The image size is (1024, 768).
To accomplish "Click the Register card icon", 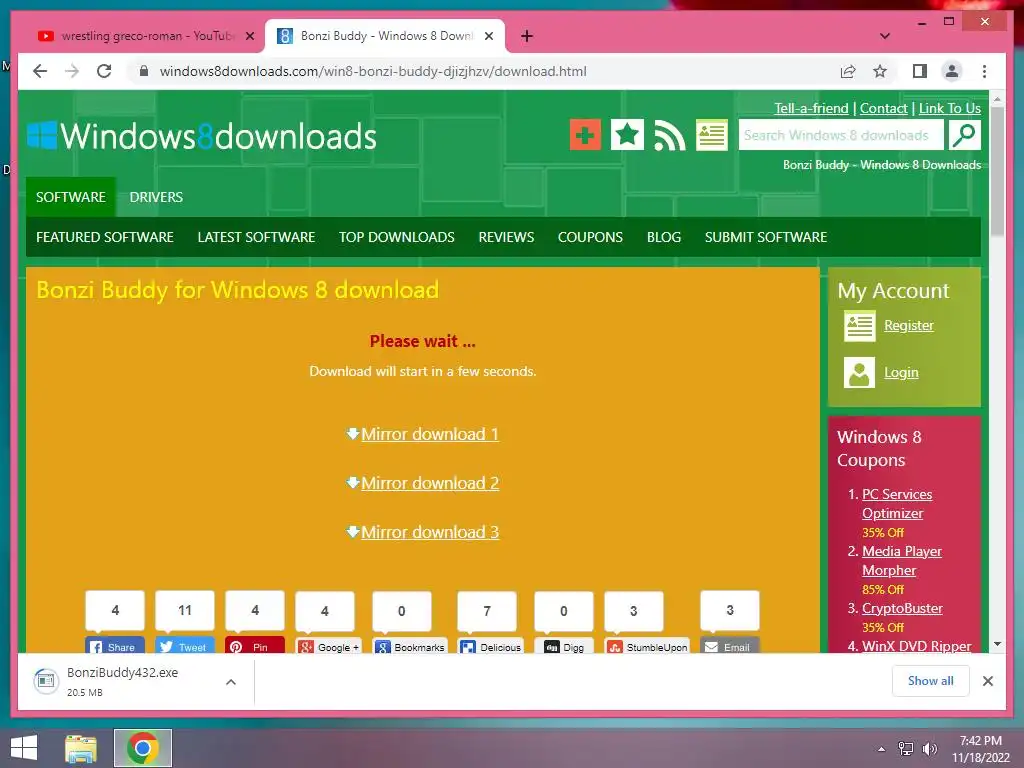I will click(x=859, y=325).
